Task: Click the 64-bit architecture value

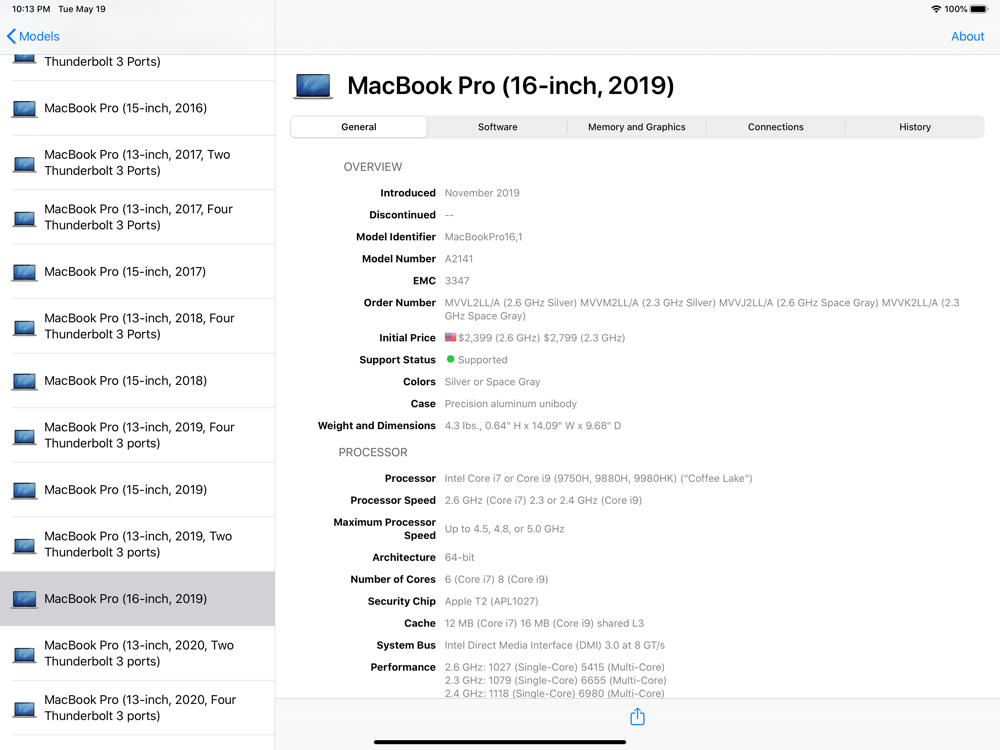Action: [459, 557]
